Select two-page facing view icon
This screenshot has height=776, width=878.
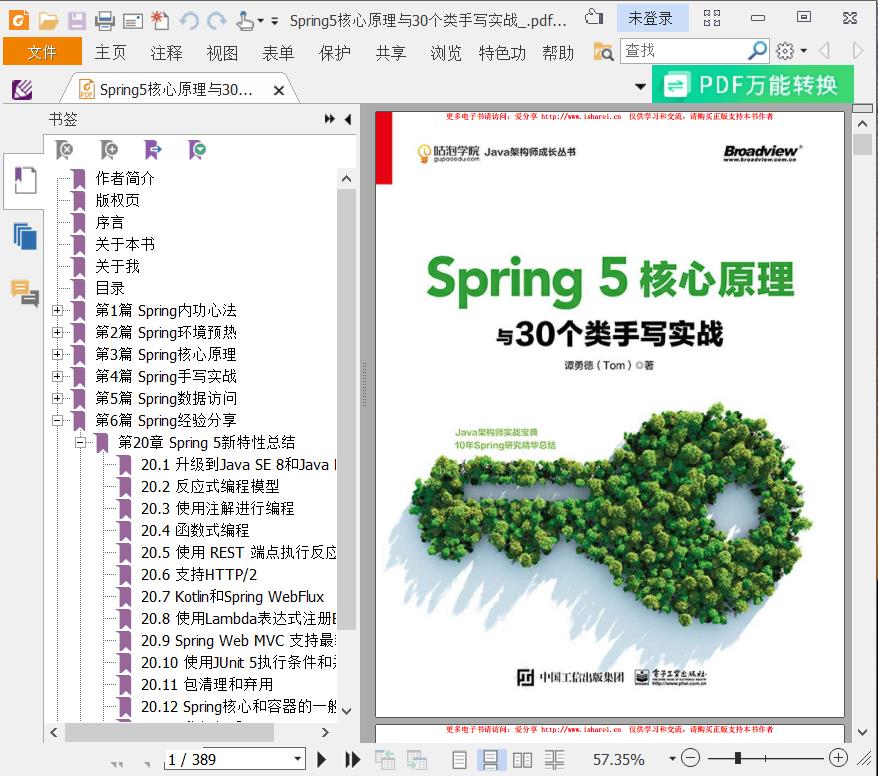pyautogui.click(x=522, y=760)
